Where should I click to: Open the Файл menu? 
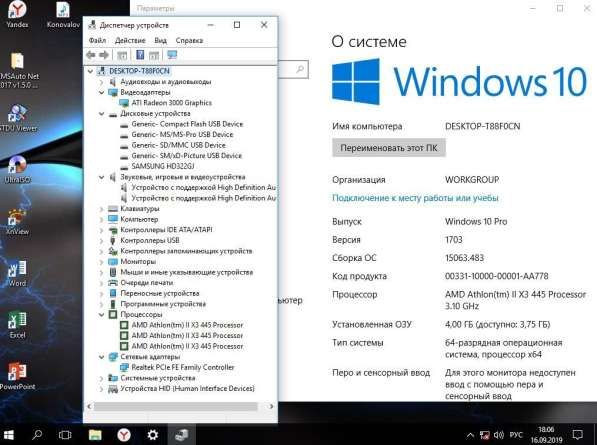point(97,40)
